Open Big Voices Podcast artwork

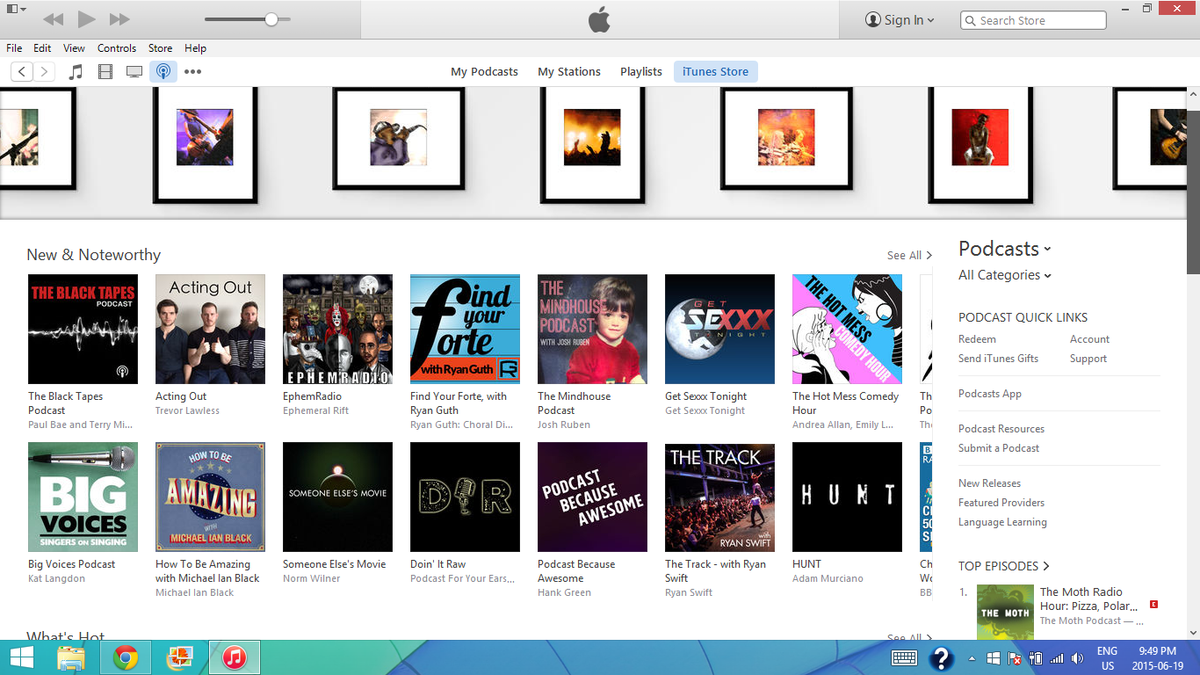click(83, 497)
